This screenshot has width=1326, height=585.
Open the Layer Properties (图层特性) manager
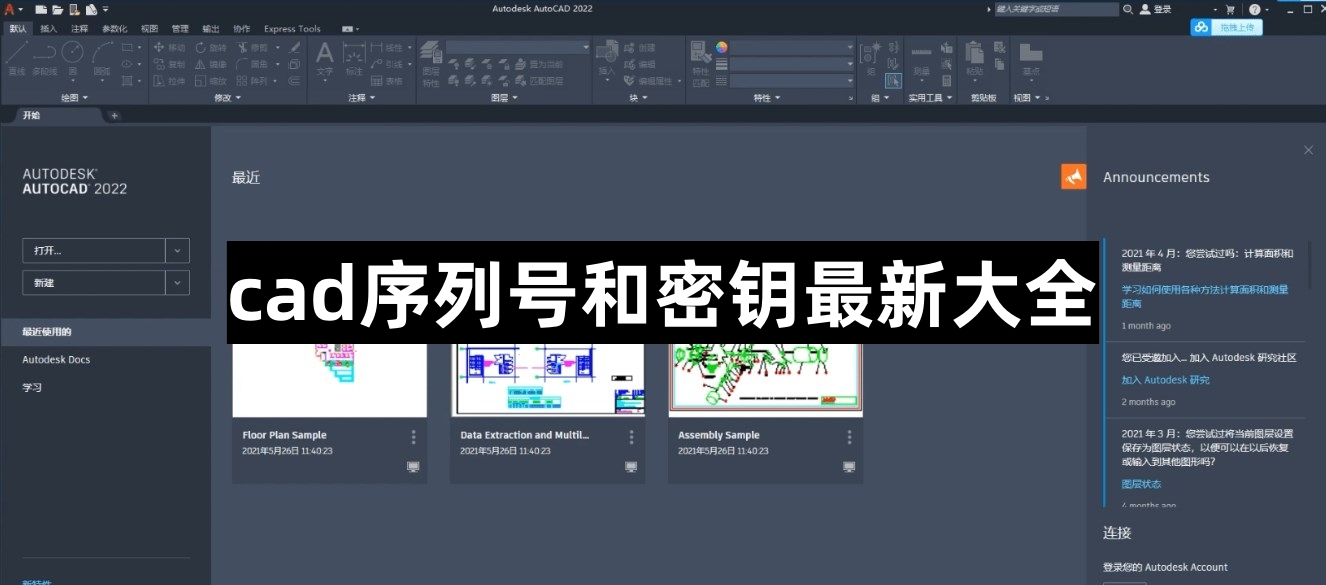point(431,64)
